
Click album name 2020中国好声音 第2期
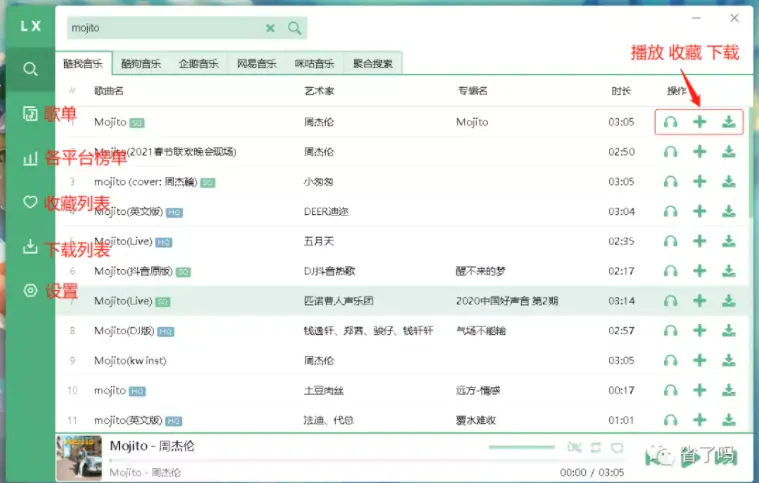tap(507, 301)
